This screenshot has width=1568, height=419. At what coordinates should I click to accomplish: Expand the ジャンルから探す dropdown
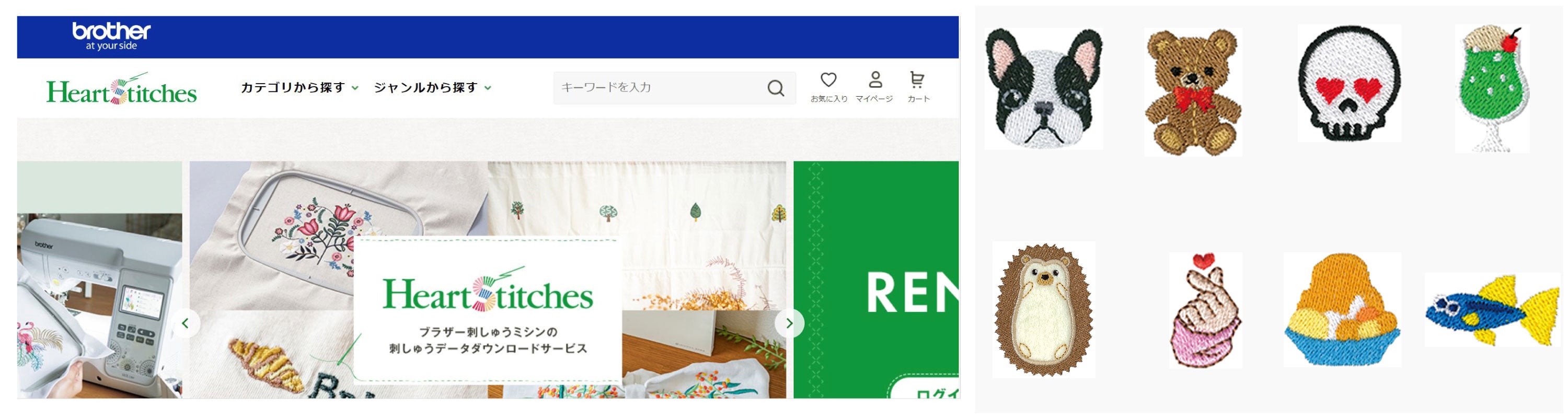(x=432, y=88)
